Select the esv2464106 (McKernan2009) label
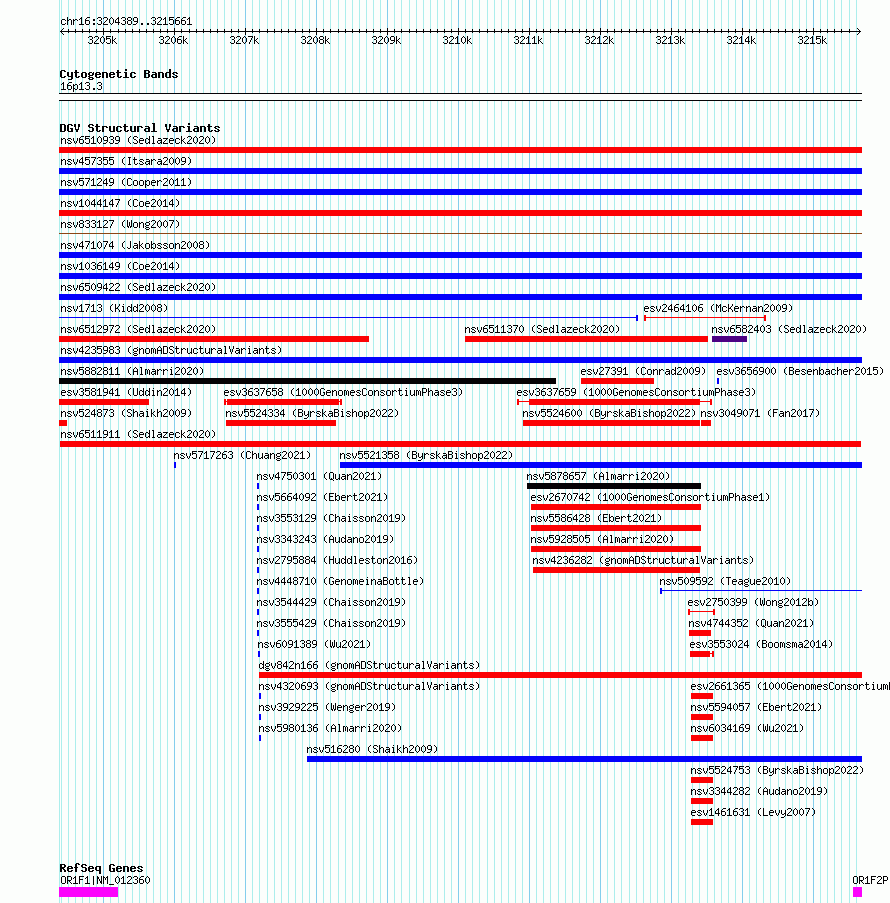 pos(718,309)
